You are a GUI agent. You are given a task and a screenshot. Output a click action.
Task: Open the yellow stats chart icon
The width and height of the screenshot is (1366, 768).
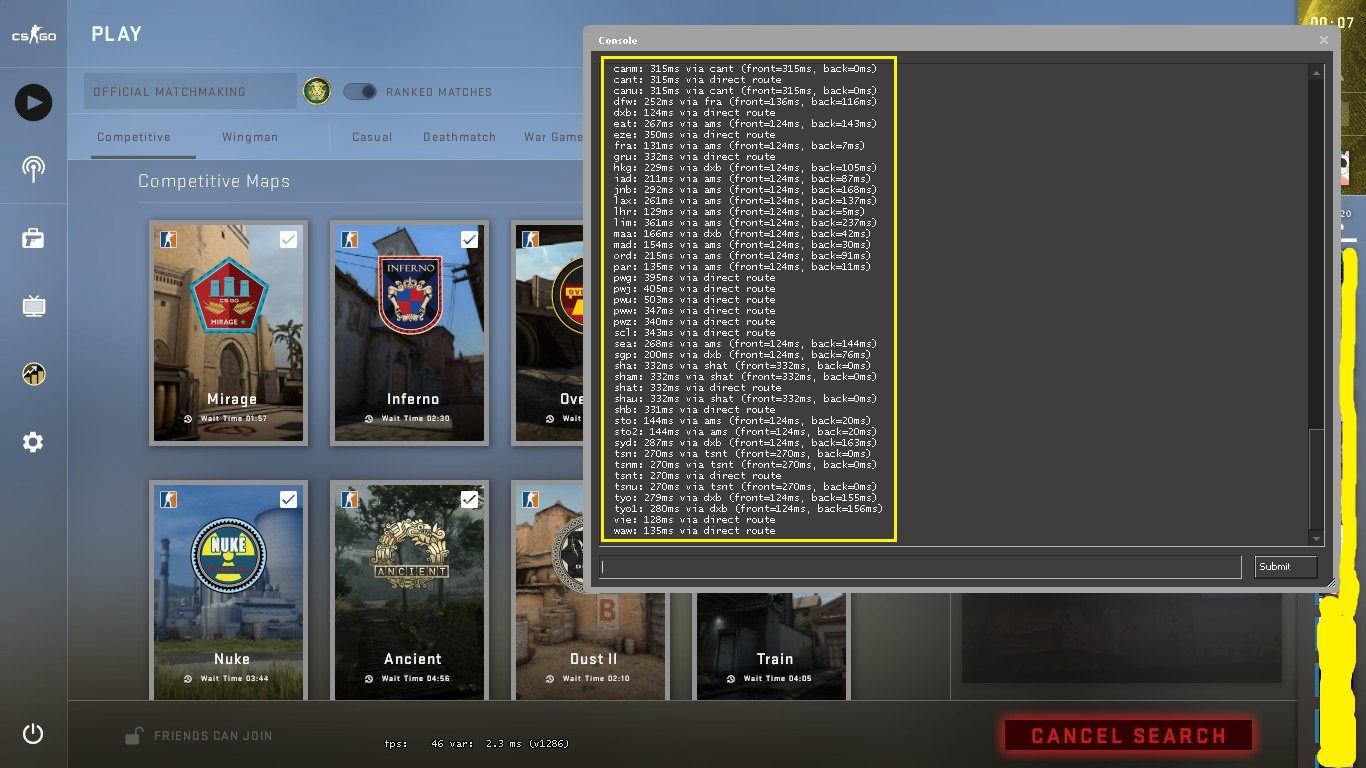[33, 374]
